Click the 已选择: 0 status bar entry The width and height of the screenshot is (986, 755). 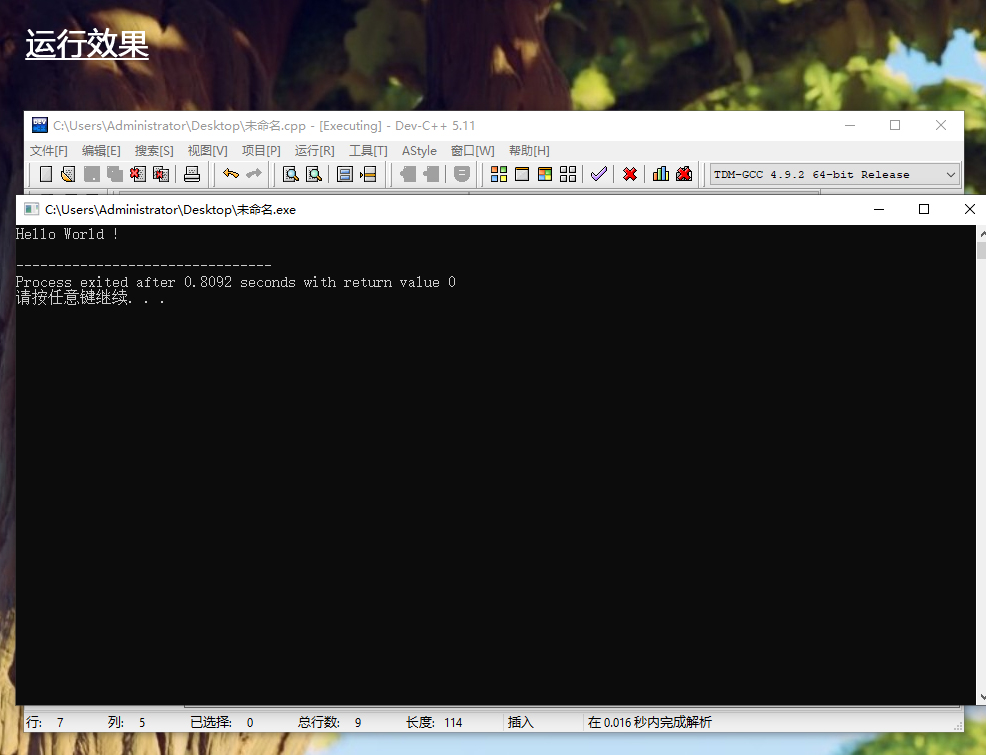click(221, 722)
